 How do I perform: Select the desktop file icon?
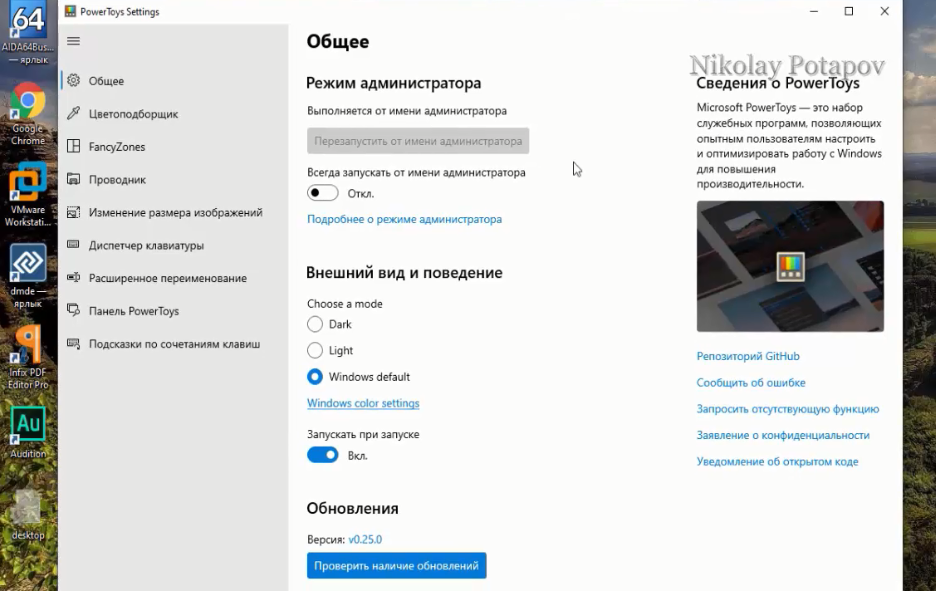27,515
